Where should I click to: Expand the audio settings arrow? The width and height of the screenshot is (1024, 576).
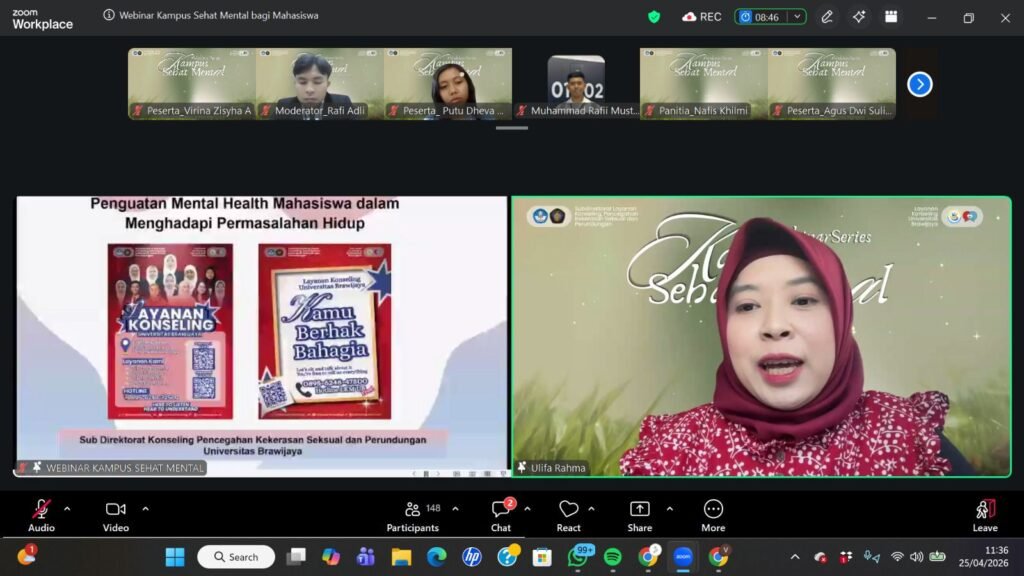point(67,508)
